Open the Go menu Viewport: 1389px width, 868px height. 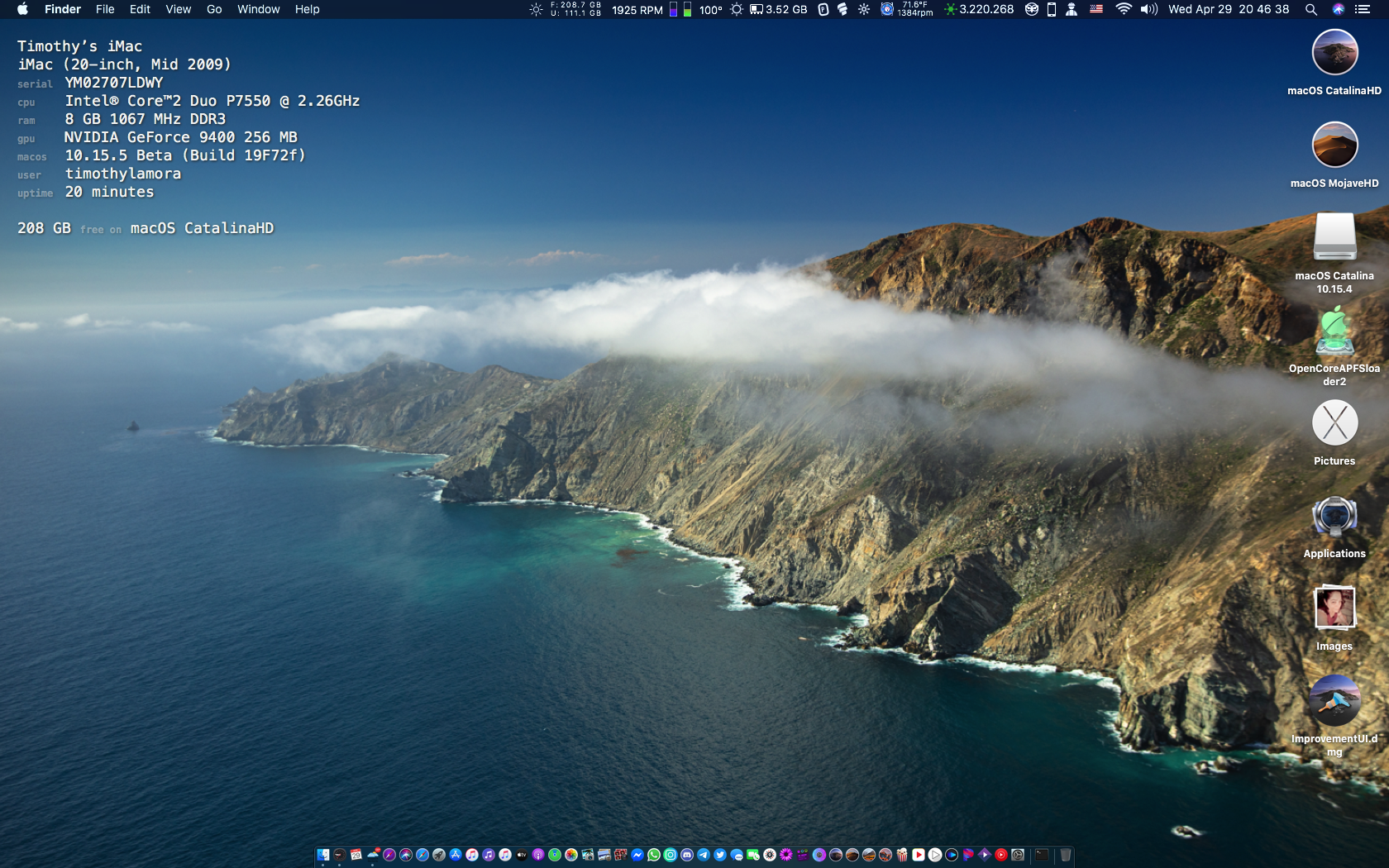(214, 9)
